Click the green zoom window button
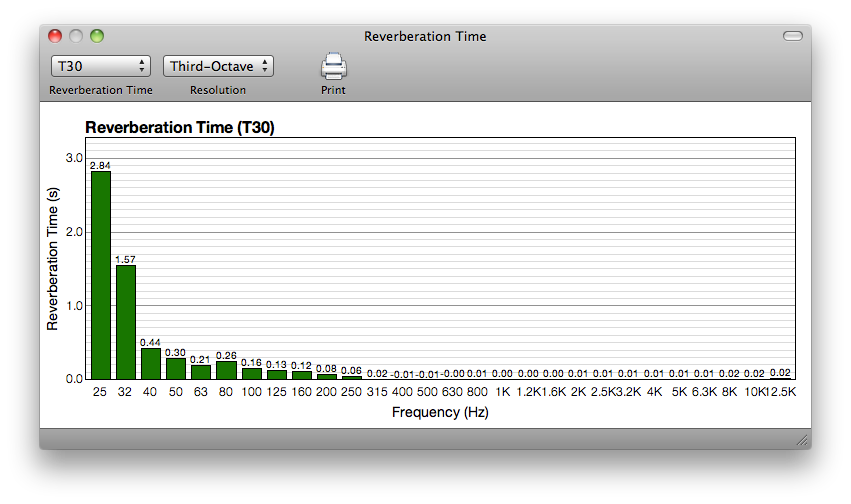The width and height of the screenshot is (851, 504). pyautogui.click(x=97, y=36)
